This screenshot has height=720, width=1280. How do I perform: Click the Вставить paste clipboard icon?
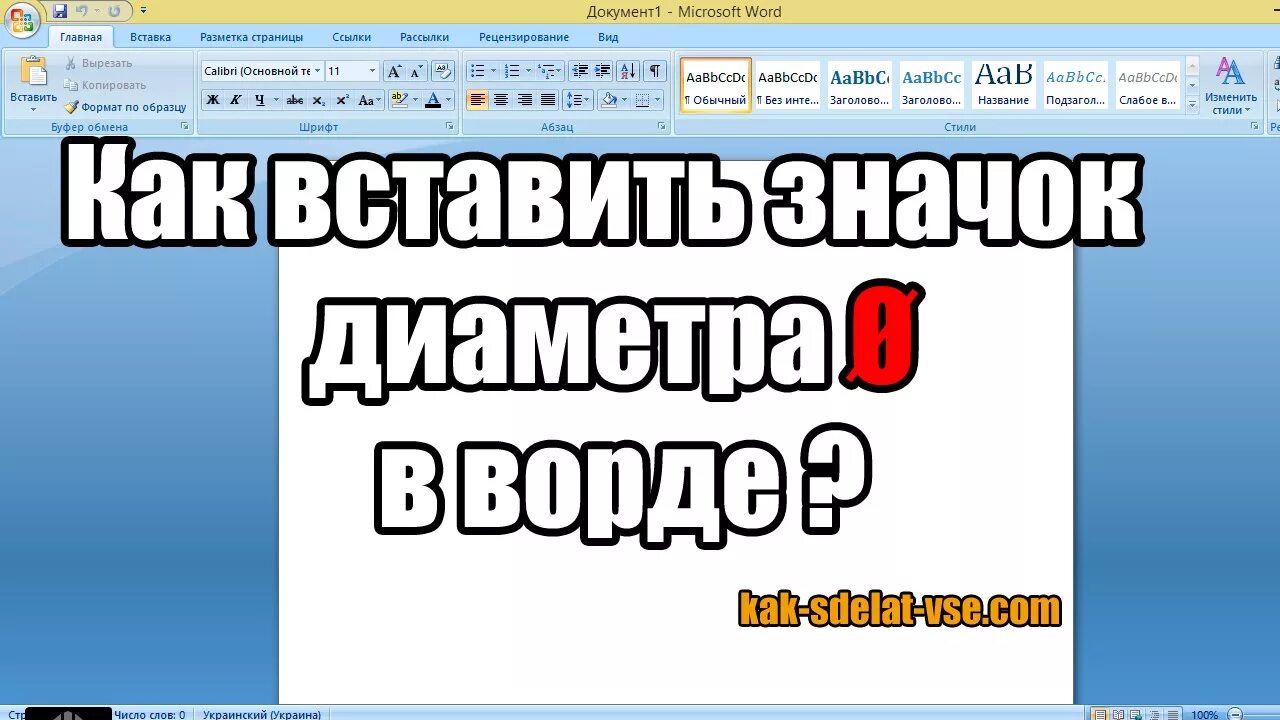[34, 72]
